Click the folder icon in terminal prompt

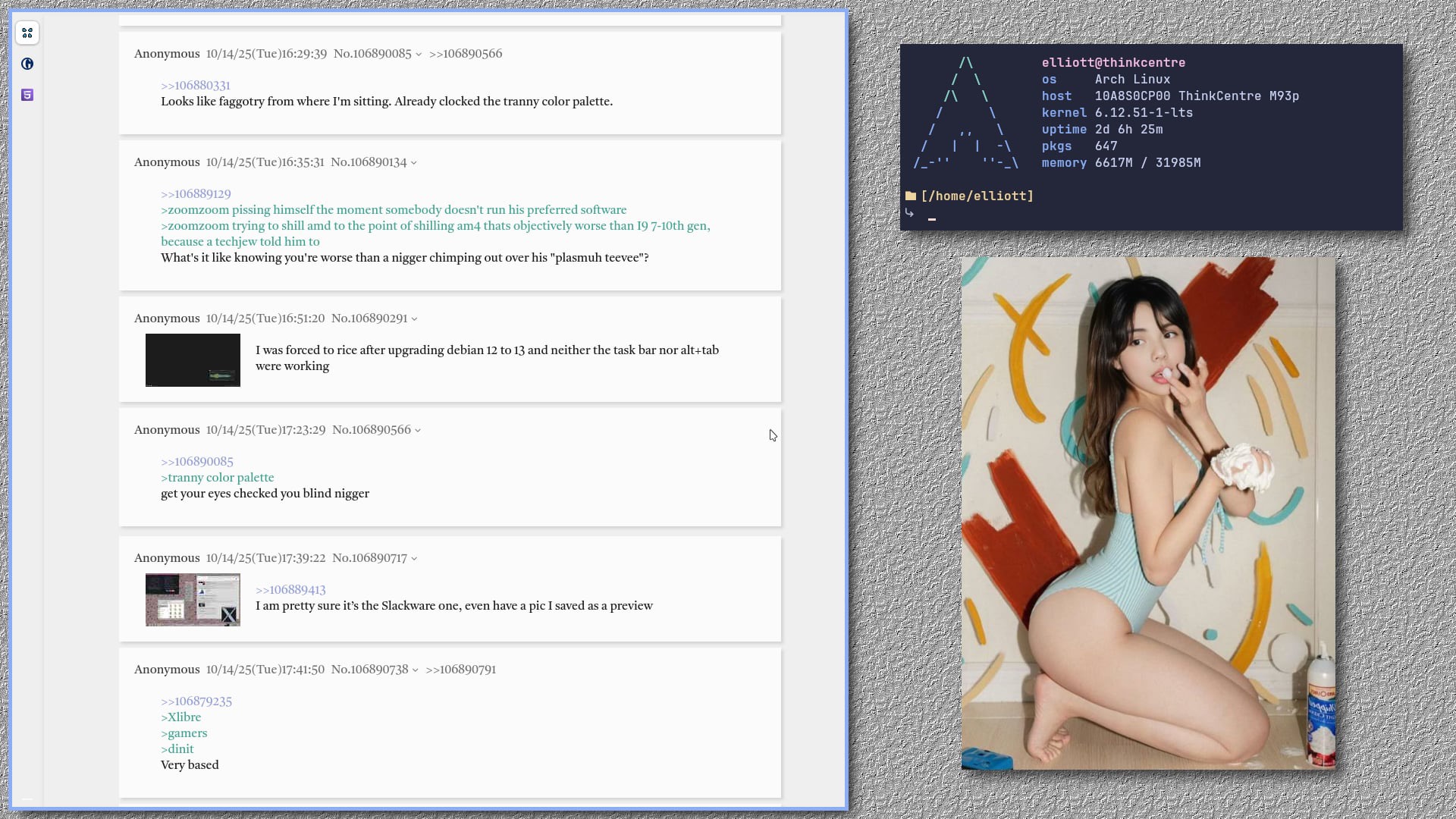[x=910, y=196]
